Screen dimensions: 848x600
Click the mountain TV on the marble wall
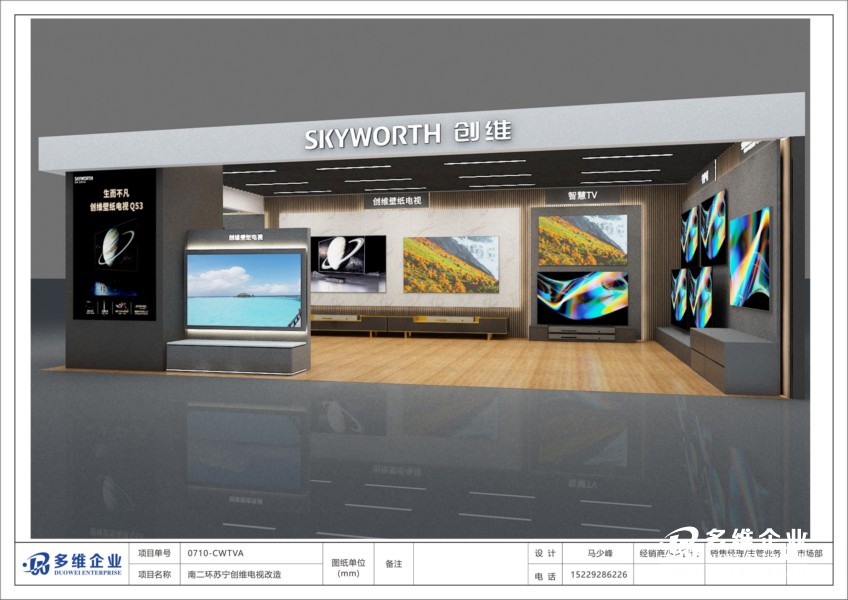(x=451, y=265)
